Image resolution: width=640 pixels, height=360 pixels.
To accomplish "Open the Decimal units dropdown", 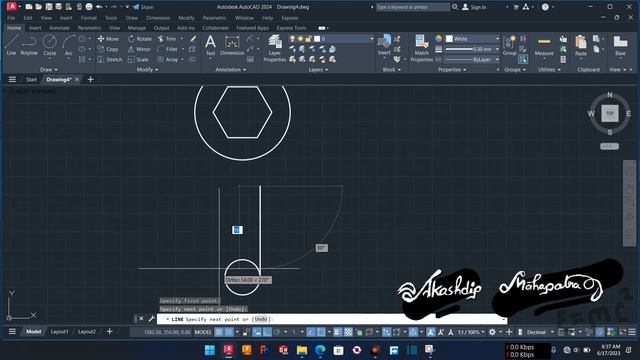I will pyautogui.click(x=539, y=332).
